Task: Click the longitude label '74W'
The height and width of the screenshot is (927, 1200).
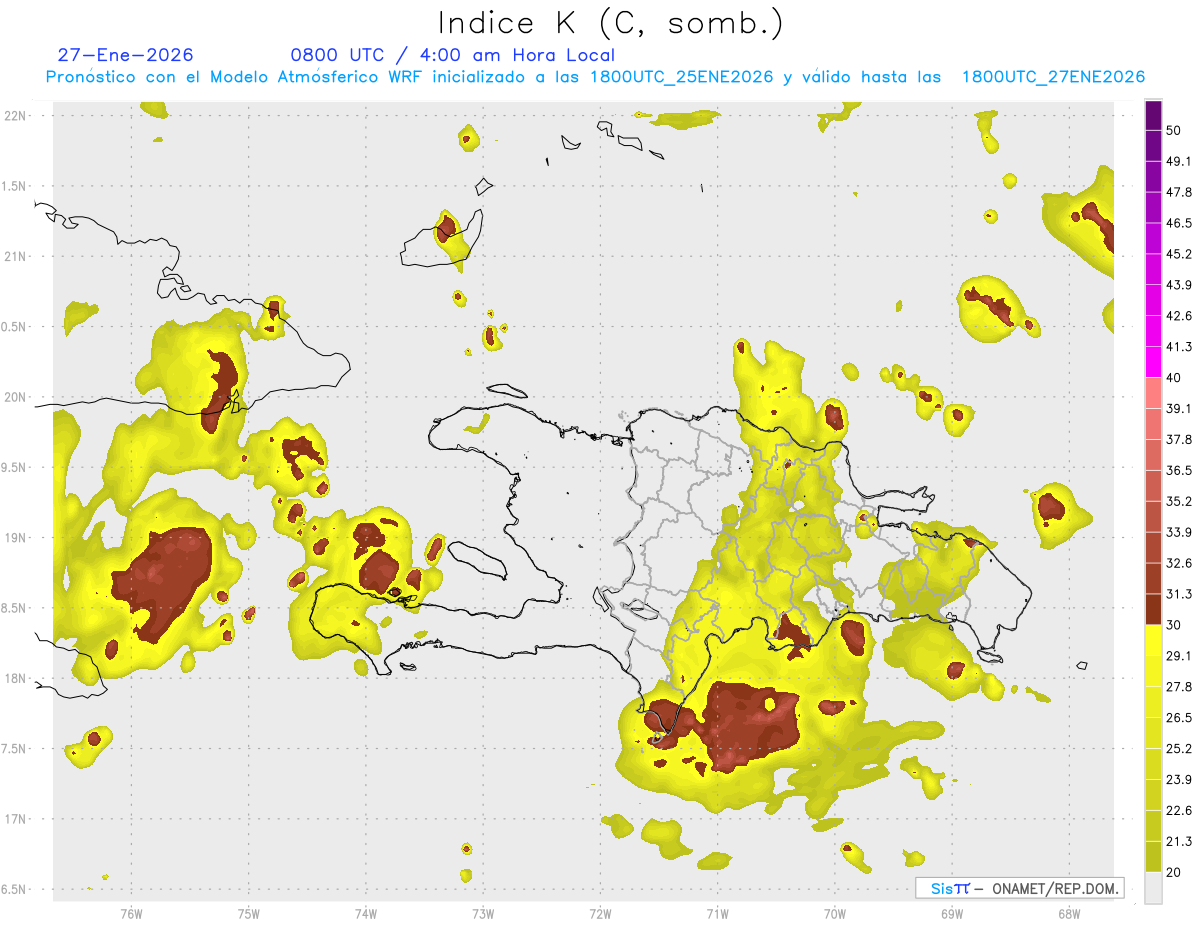Action: pyautogui.click(x=366, y=913)
